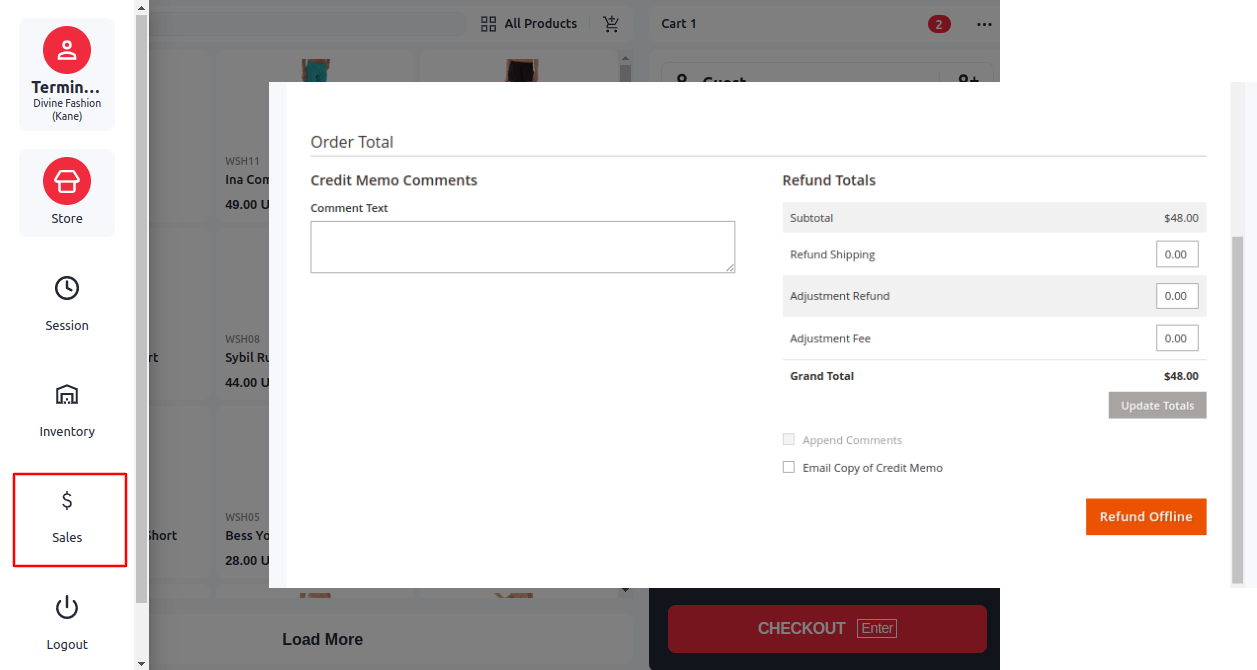Click the Refund Offline button
Viewport: 1257px width, 670px height.
coord(1146,516)
